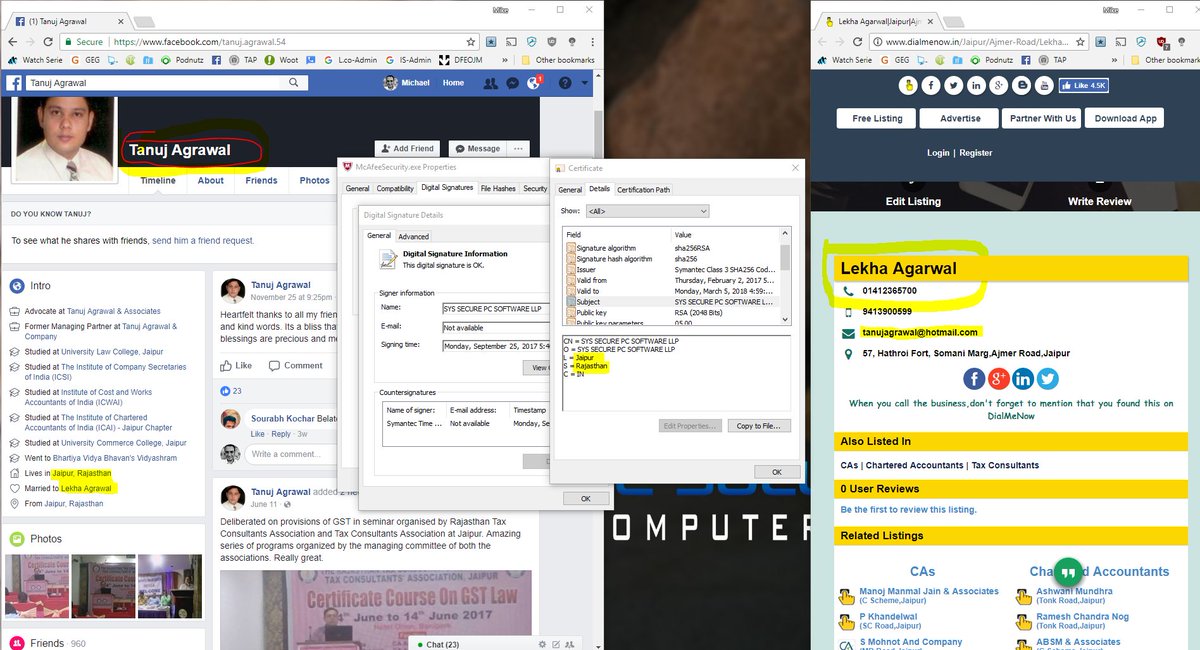Open Facebook quick help question icon
The height and width of the screenshot is (650, 1200).
565,84
